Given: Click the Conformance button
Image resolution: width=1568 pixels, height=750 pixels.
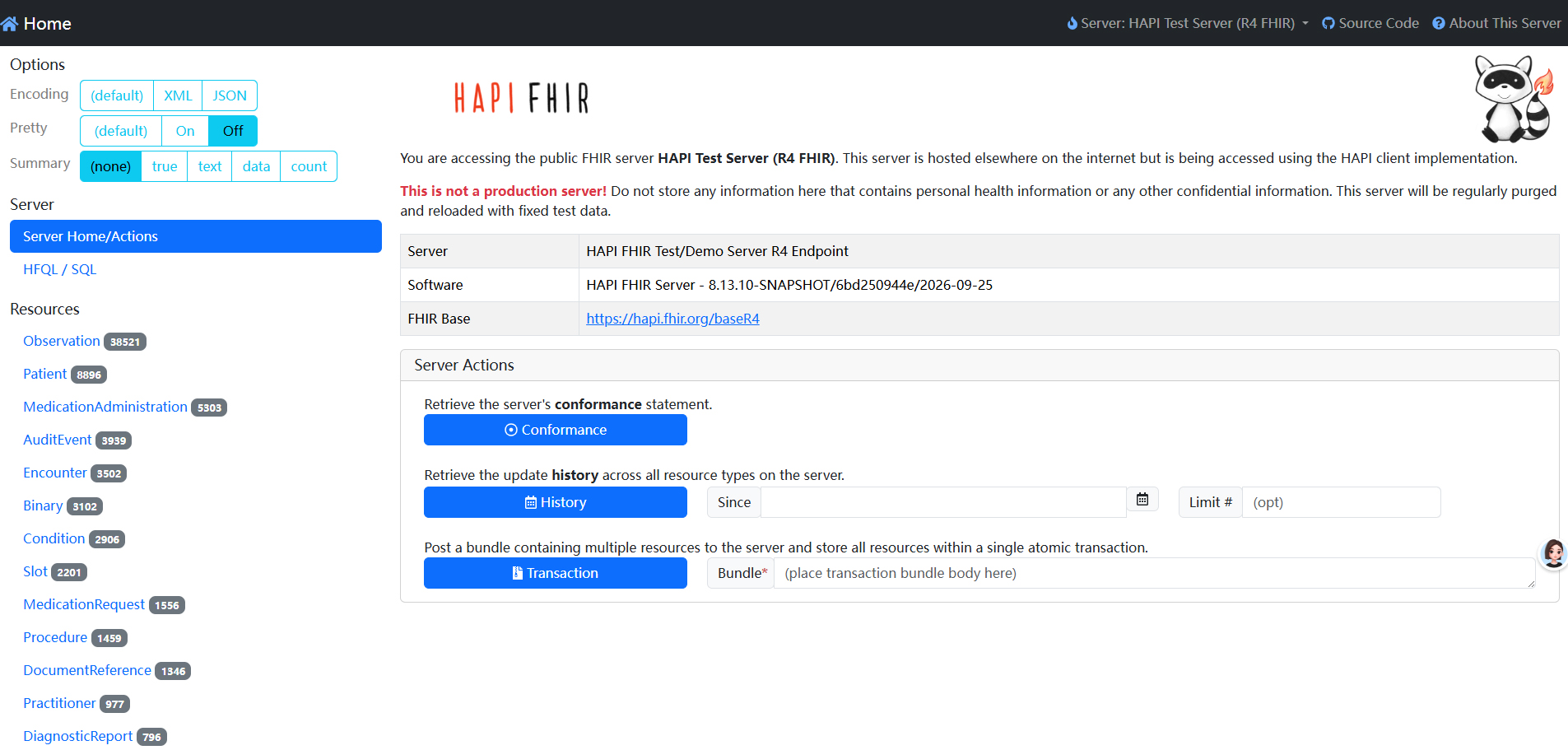Looking at the screenshot, I should click(556, 430).
